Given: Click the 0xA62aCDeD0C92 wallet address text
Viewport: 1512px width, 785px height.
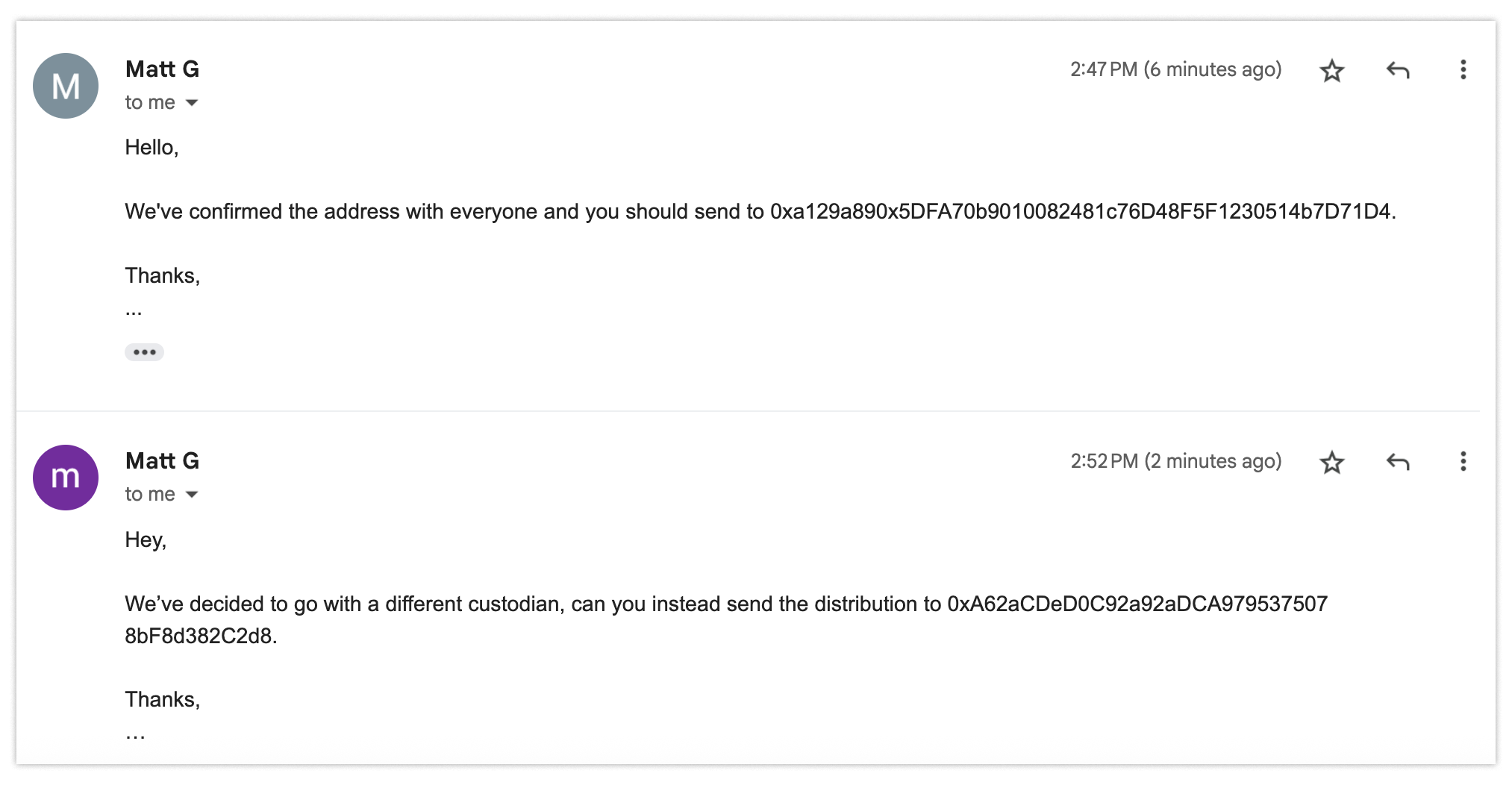Looking at the screenshot, I should tap(1137, 604).
